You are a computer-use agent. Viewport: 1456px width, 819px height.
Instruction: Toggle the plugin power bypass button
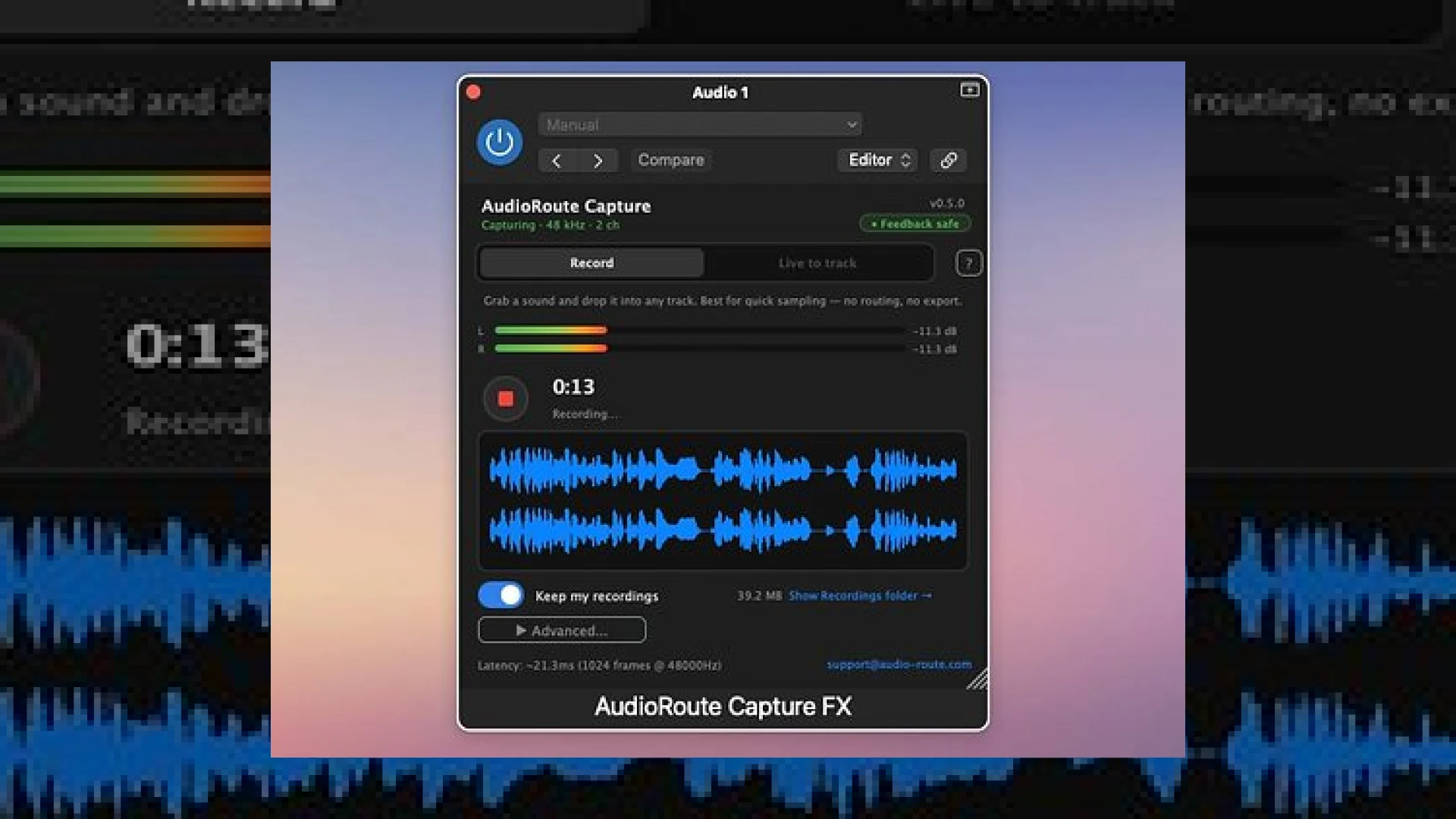click(499, 142)
